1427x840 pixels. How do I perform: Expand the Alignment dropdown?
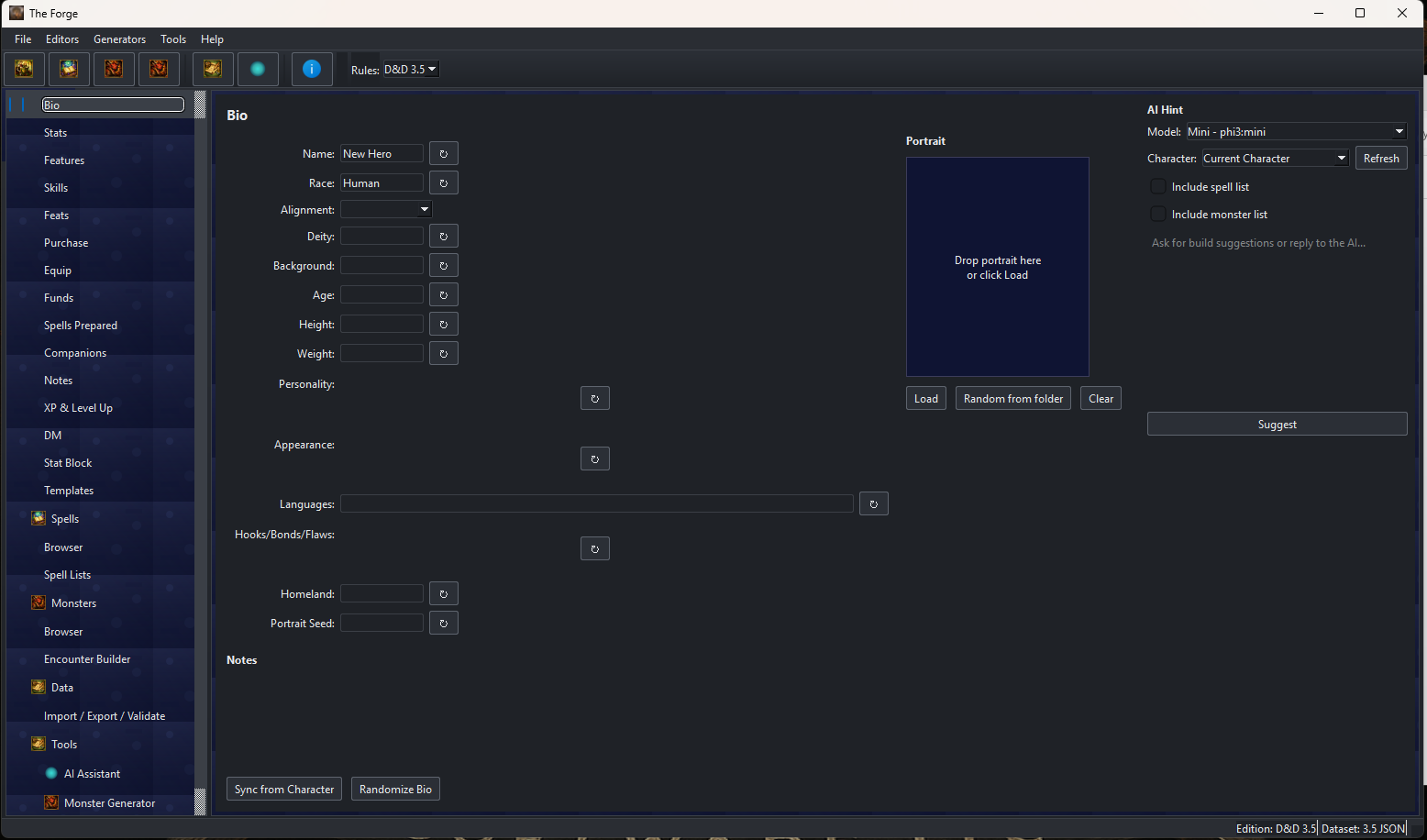pos(385,209)
